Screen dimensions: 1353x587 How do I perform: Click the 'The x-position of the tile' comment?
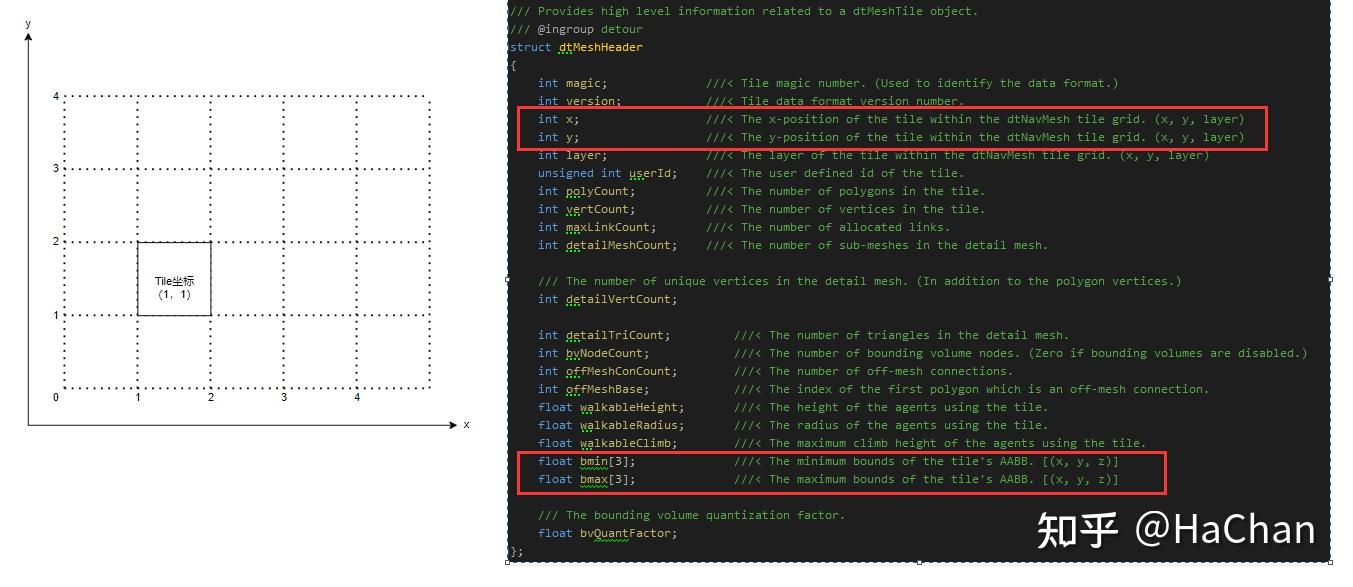click(975, 119)
